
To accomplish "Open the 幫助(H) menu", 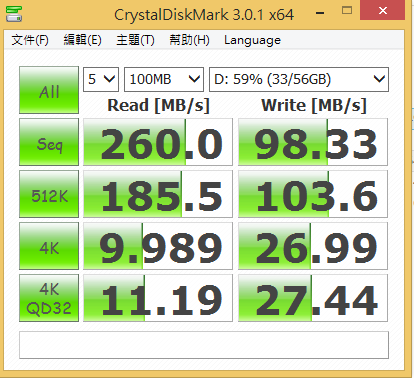I will [189, 40].
